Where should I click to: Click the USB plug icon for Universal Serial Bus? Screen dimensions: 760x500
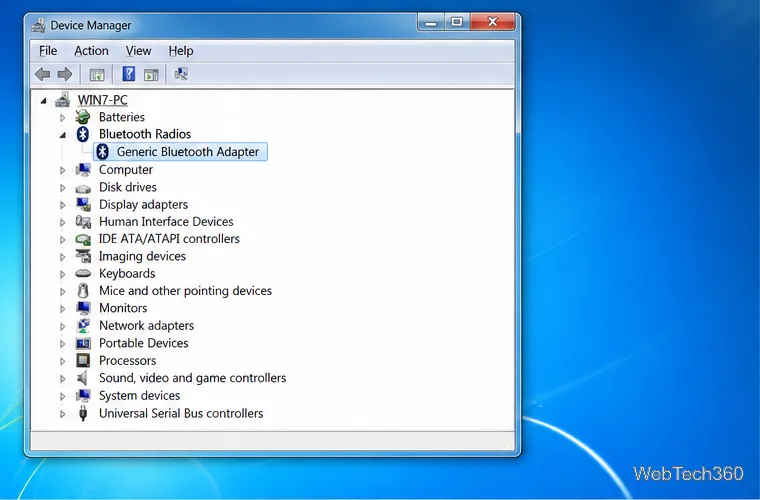83,413
